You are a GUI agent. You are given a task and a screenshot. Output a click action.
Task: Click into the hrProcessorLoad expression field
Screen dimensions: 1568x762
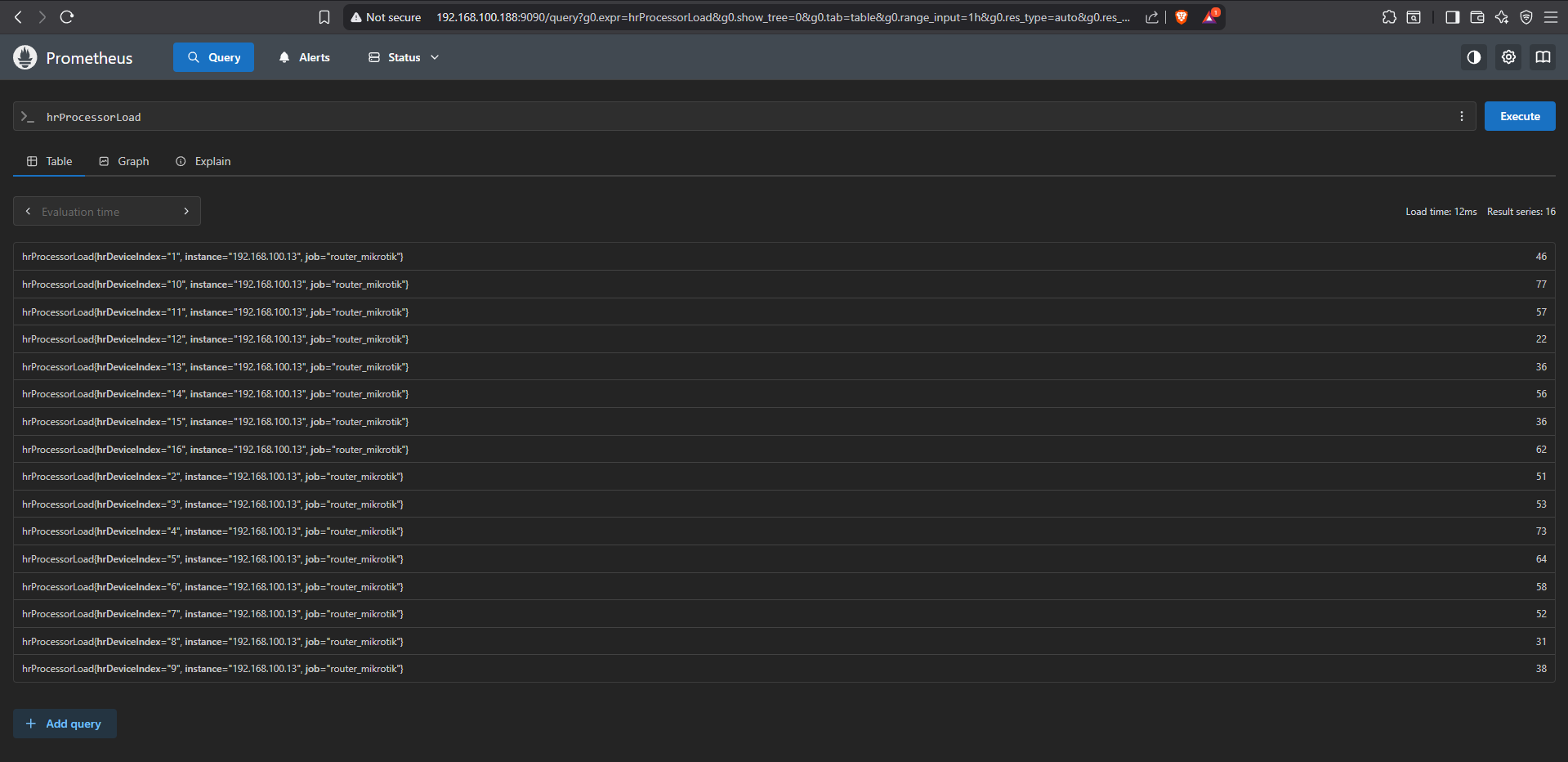click(735, 117)
